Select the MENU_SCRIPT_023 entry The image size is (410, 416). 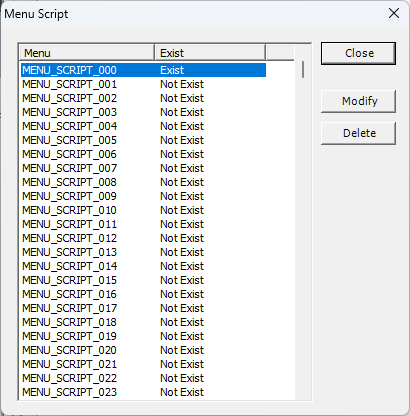[x=143, y=392]
